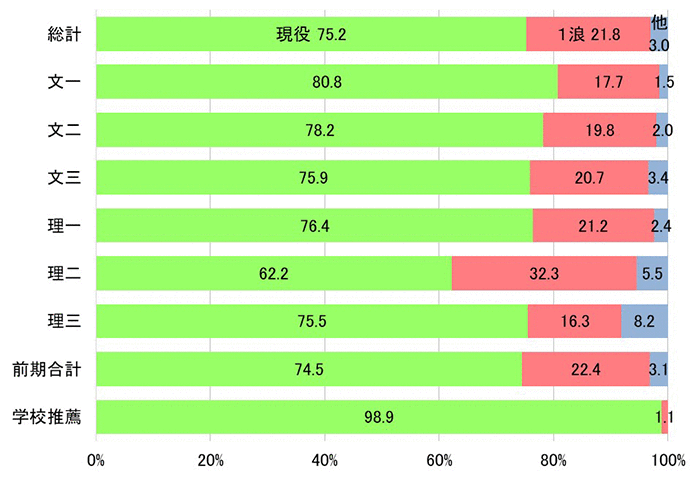The width and height of the screenshot is (690, 477).
Task: Select the 前期合計 red segment 22.4
Action: tap(586, 369)
